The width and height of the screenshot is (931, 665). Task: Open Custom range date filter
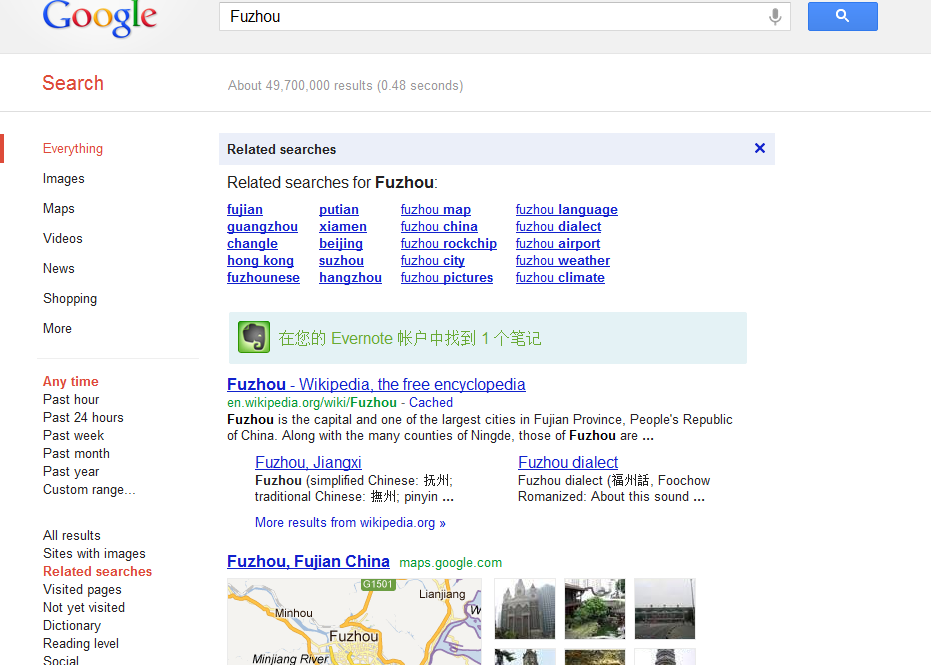89,489
